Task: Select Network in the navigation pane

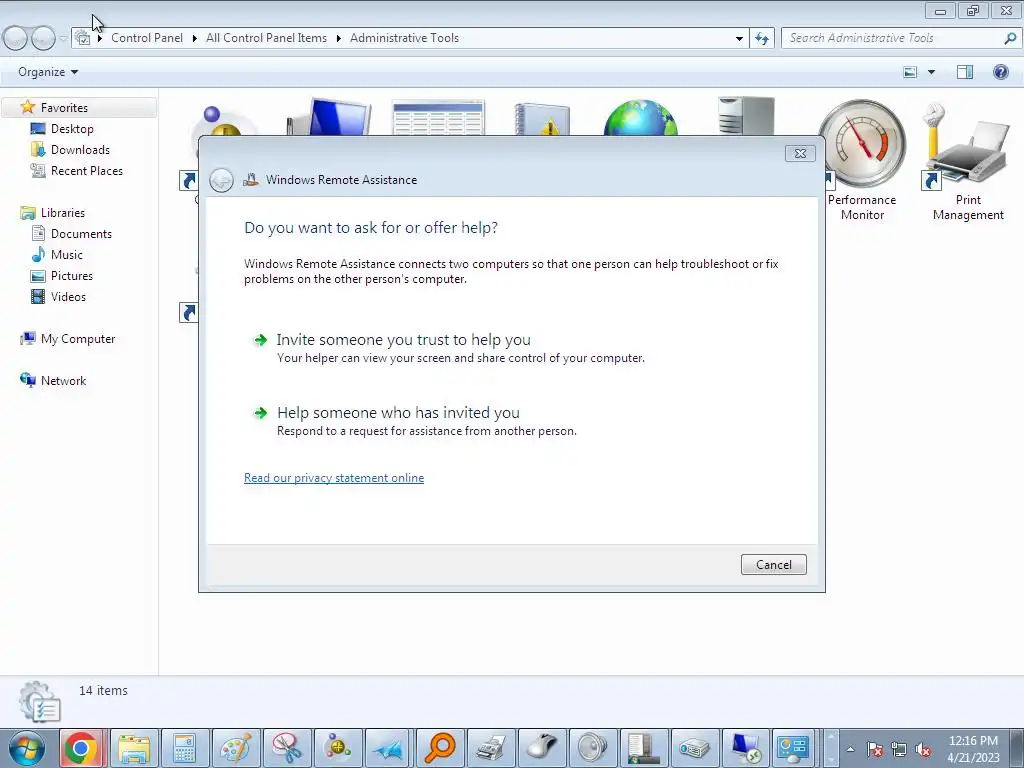Action: tap(63, 381)
